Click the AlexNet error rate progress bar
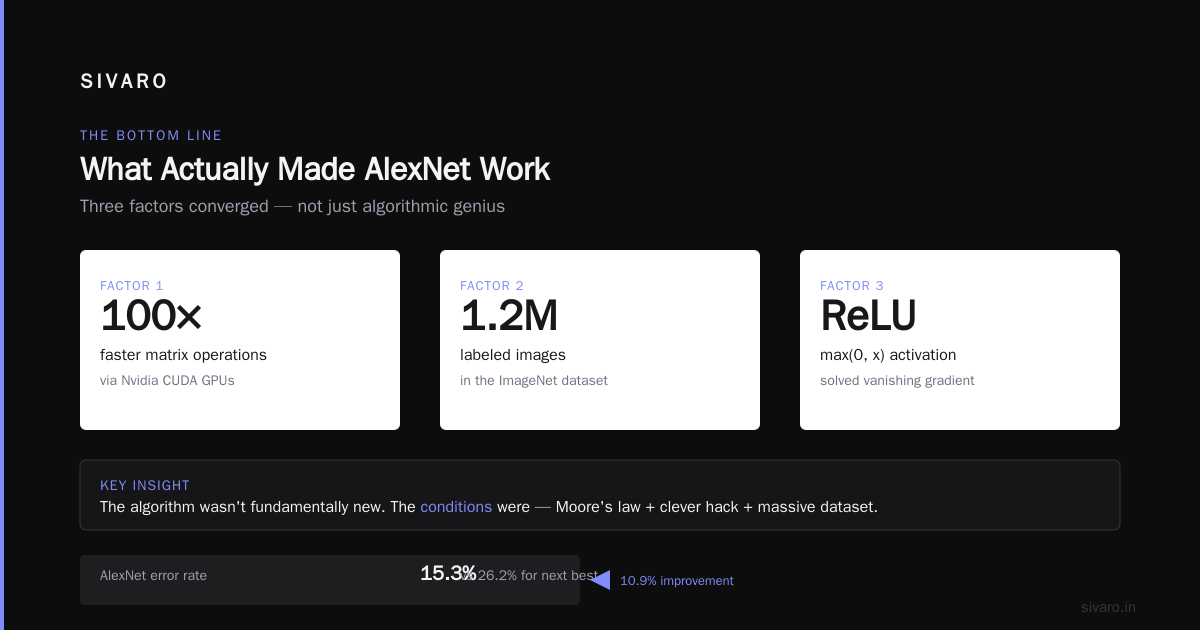The height and width of the screenshot is (630, 1200). coord(330,580)
